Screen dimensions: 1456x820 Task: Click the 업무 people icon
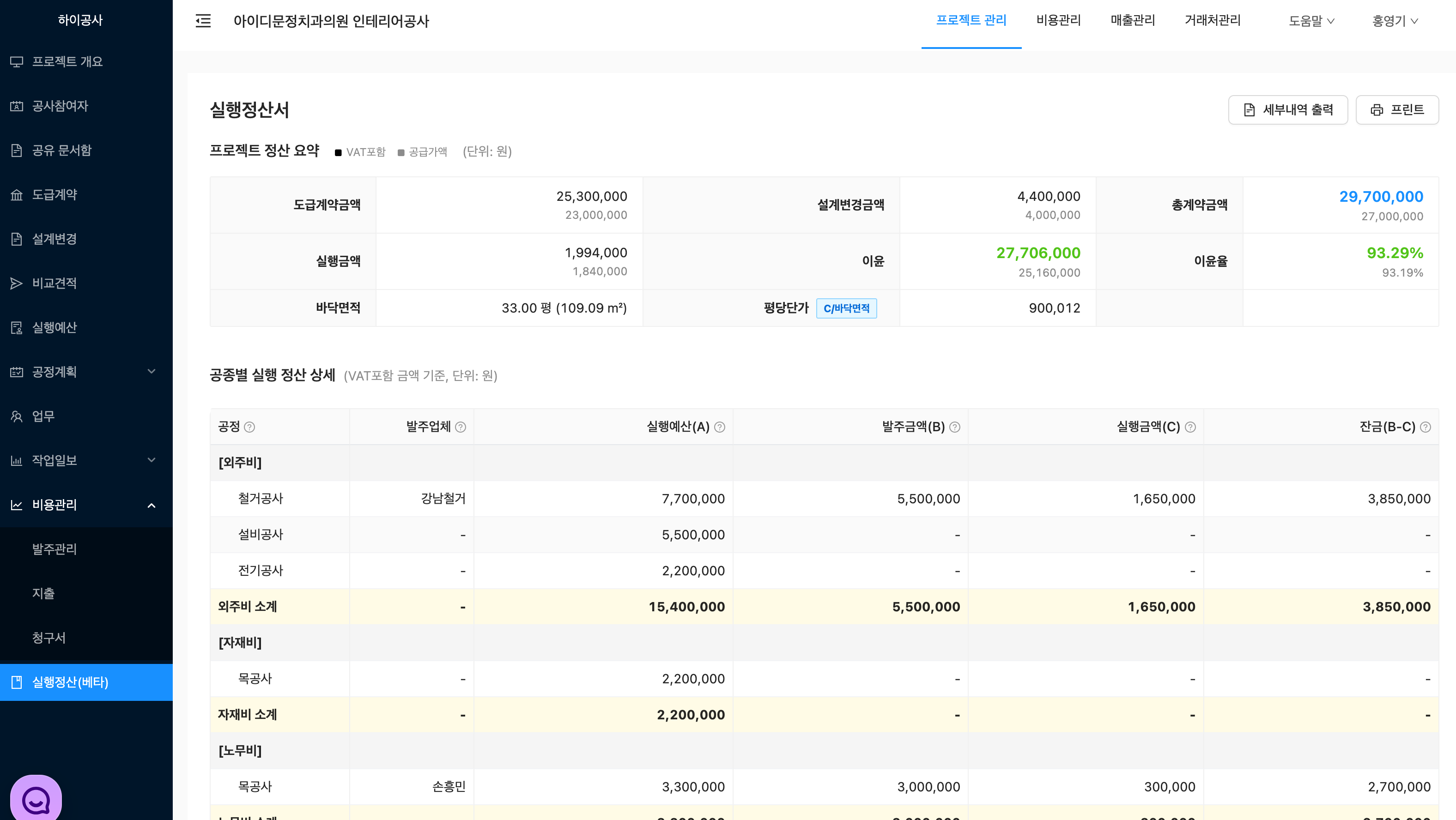pyautogui.click(x=16, y=416)
